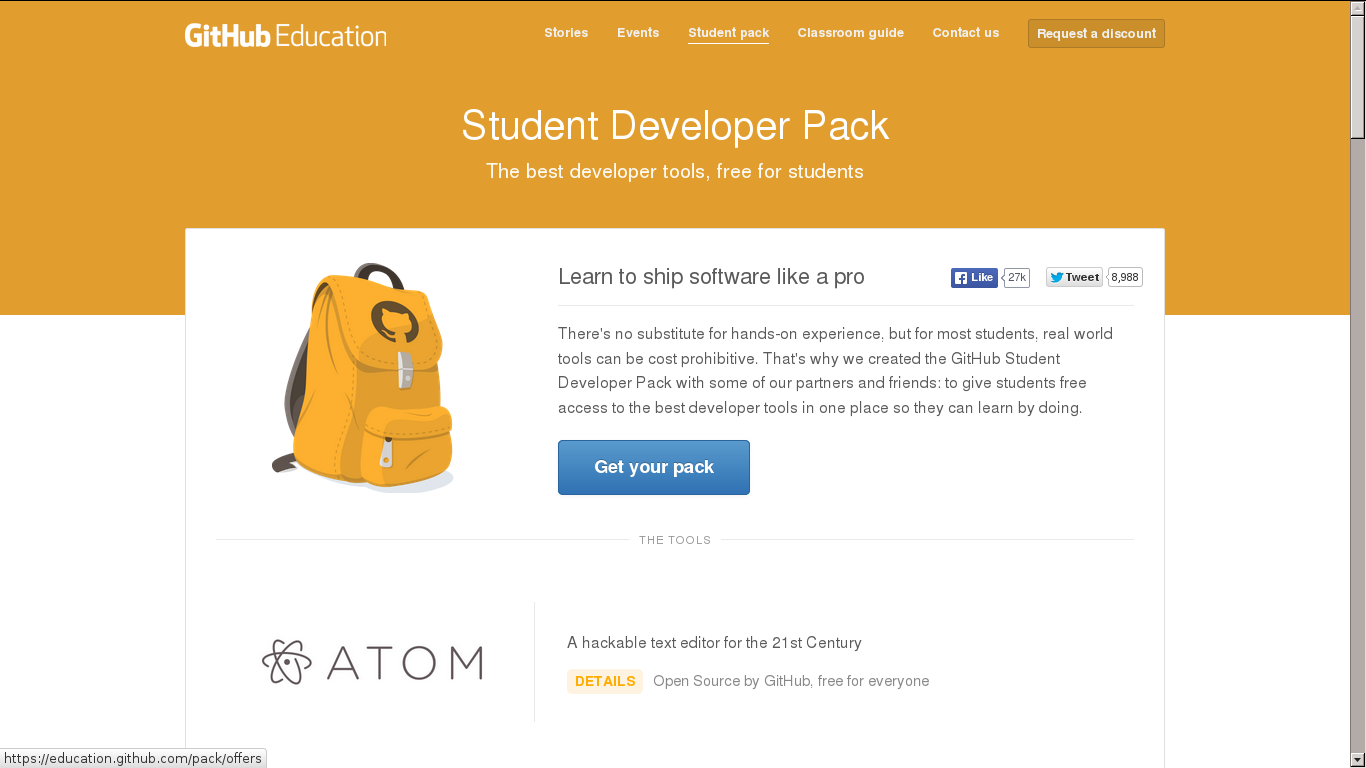
Task: Click the scrollbar up arrow
Action: (1358, 8)
